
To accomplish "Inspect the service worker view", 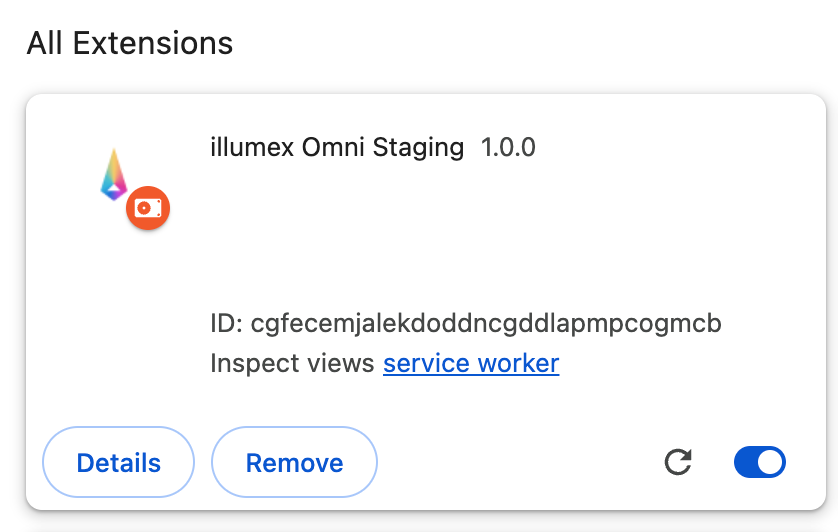I will pyautogui.click(x=471, y=363).
